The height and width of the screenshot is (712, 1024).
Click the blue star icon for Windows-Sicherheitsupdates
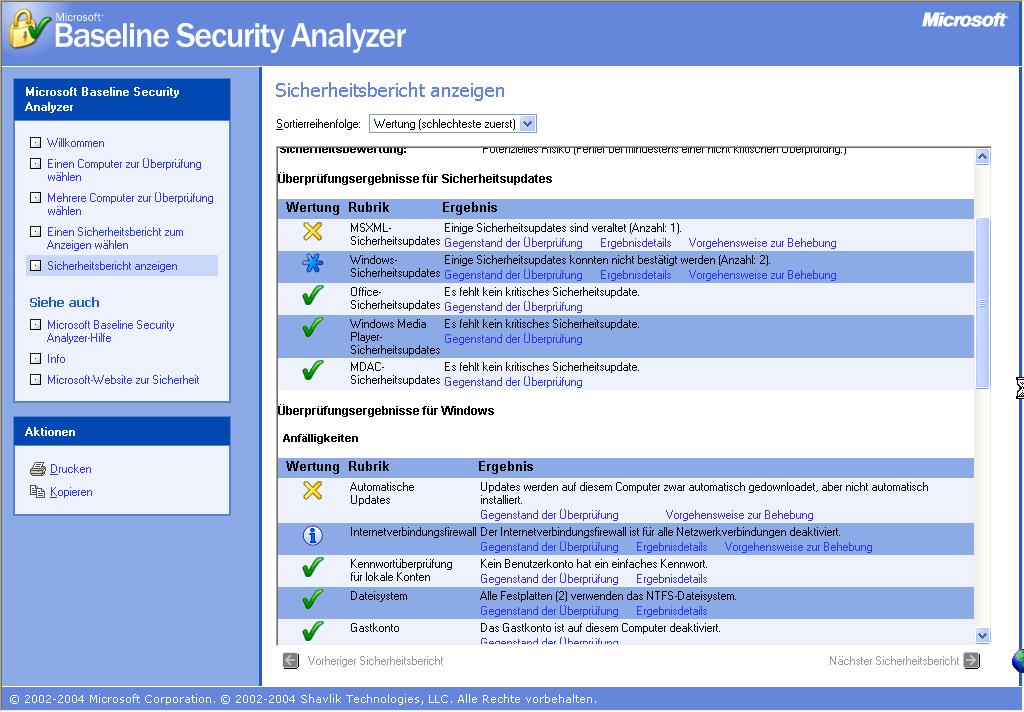313,263
